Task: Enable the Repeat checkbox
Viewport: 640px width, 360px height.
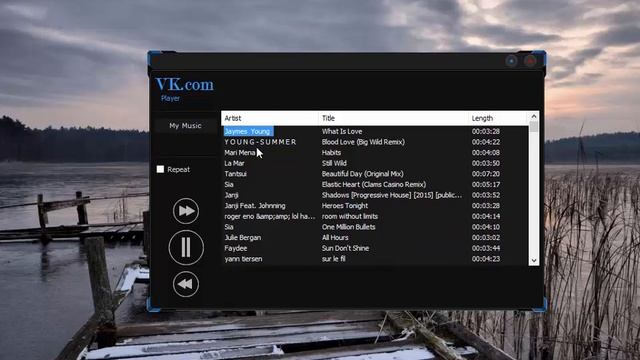Action: tap(160, 169)
